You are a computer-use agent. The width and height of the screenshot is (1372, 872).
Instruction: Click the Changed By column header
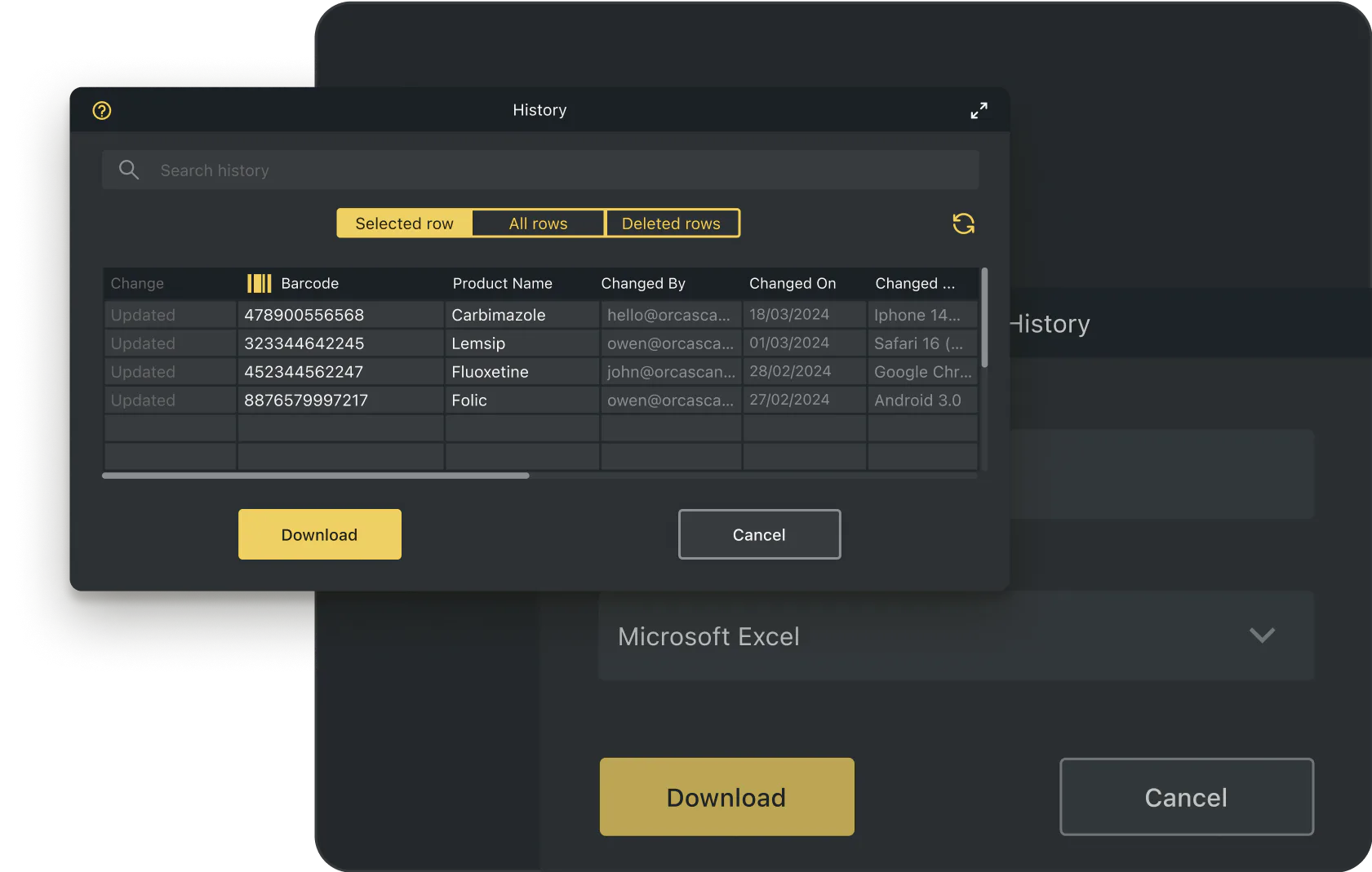(x=643, y=283)
